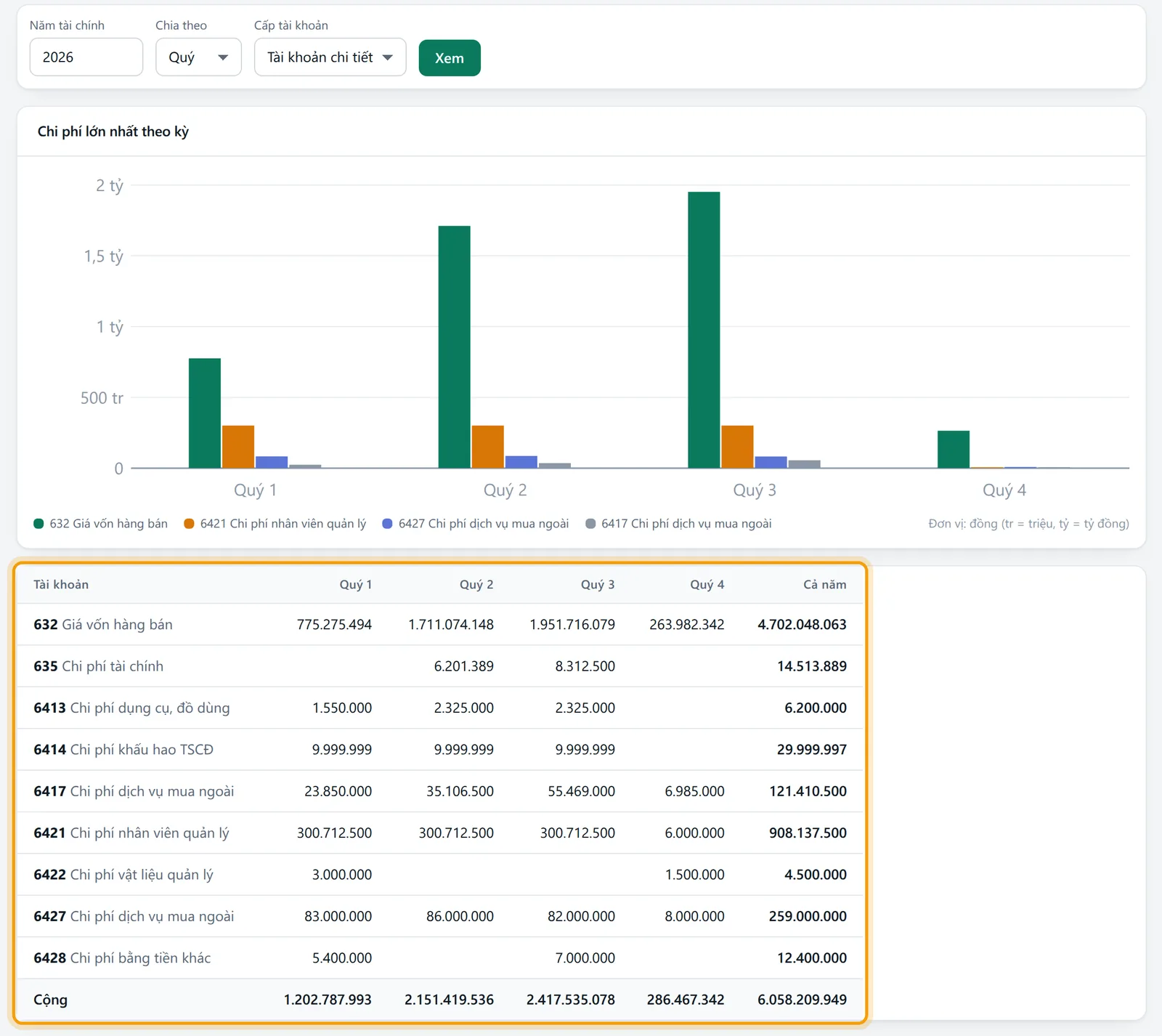Image resolution: width=1162 pixels, height=1036 pixels.
Task: Focus the Năm tài chính 2026 field
Action: pos(86,57)
